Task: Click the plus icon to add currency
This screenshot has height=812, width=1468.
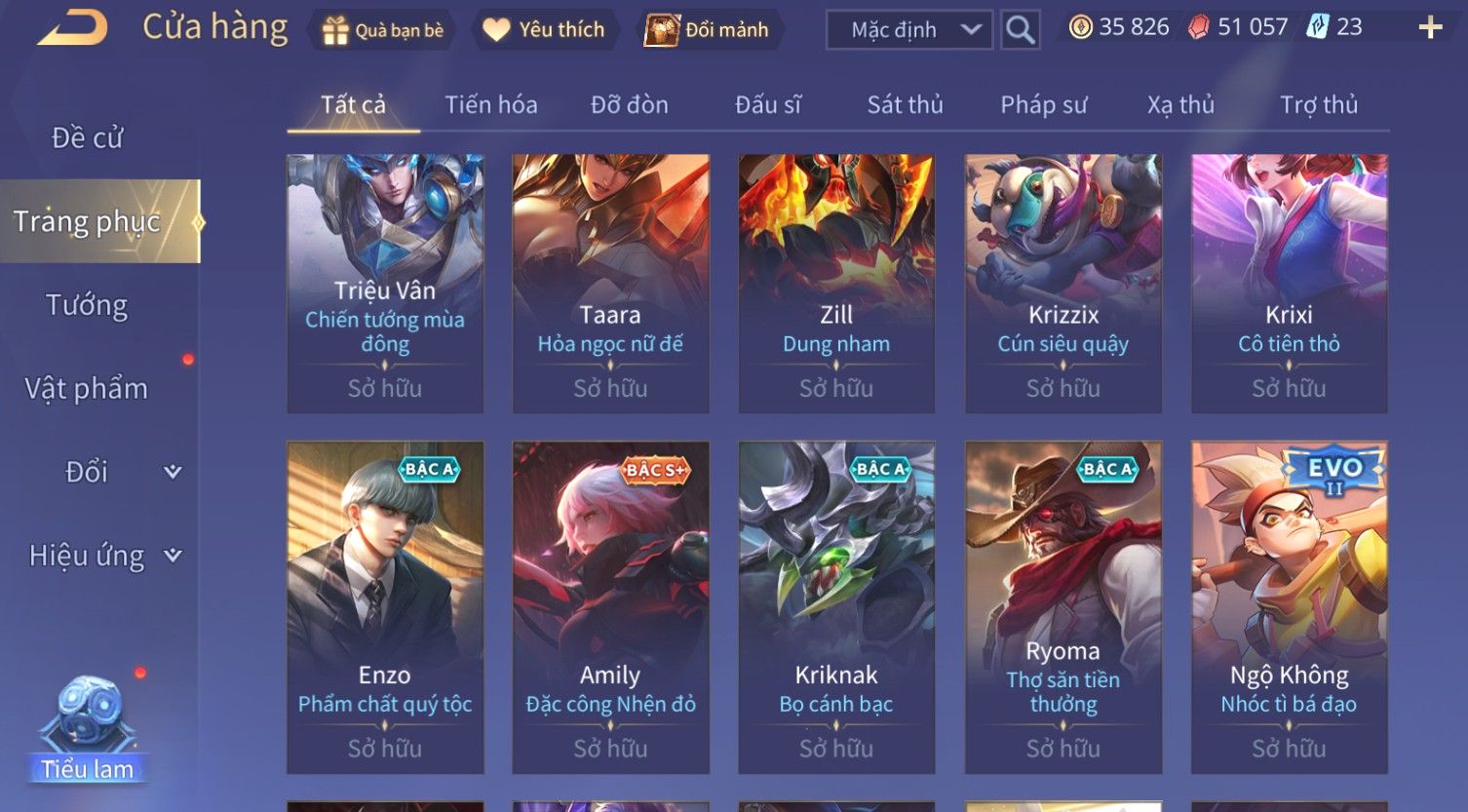Action: point(1430,27)
